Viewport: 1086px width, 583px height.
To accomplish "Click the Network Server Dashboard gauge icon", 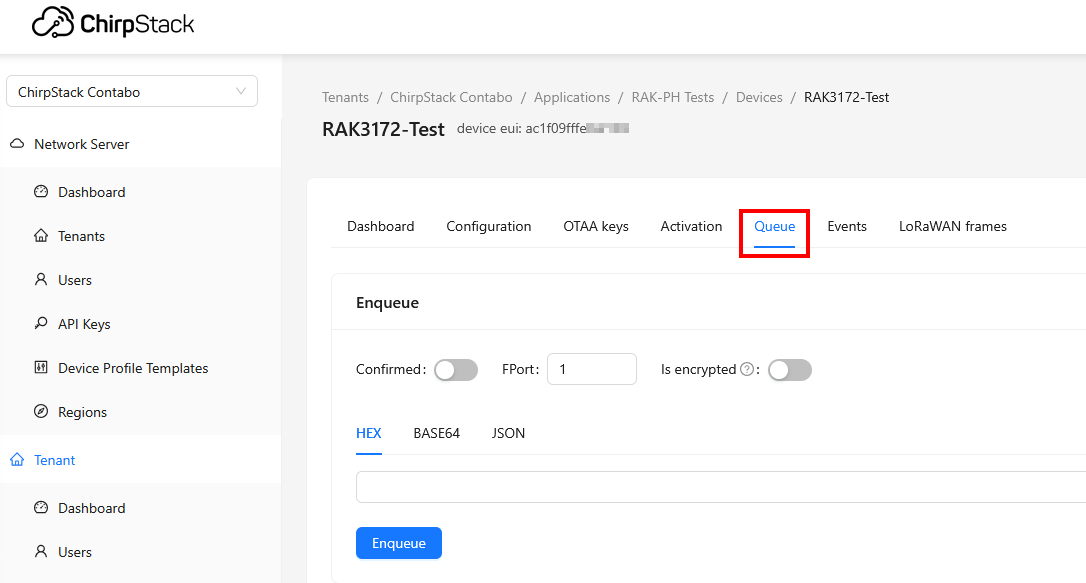I will 41,192.
